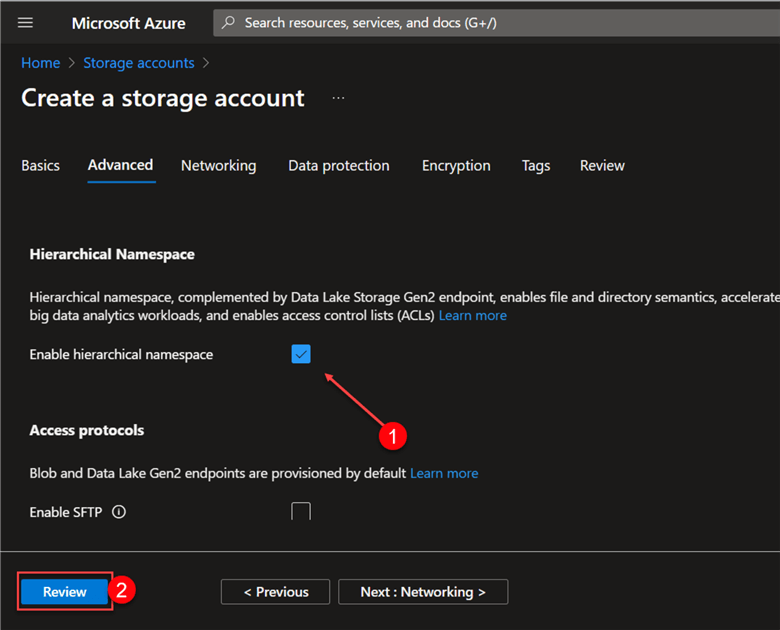Open Learn more link for hierarchical namespace
Image resolution: width=780 pixels, height=630 pixels.
pyautogui.click(x=473, y=315)
